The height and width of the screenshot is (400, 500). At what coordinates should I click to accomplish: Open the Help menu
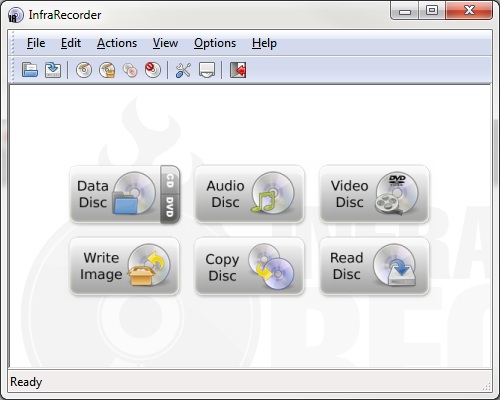[x=264, y=43]
